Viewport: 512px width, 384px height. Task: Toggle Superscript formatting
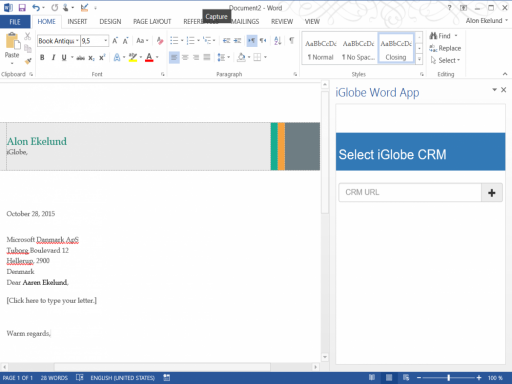(x=102, y=58)
